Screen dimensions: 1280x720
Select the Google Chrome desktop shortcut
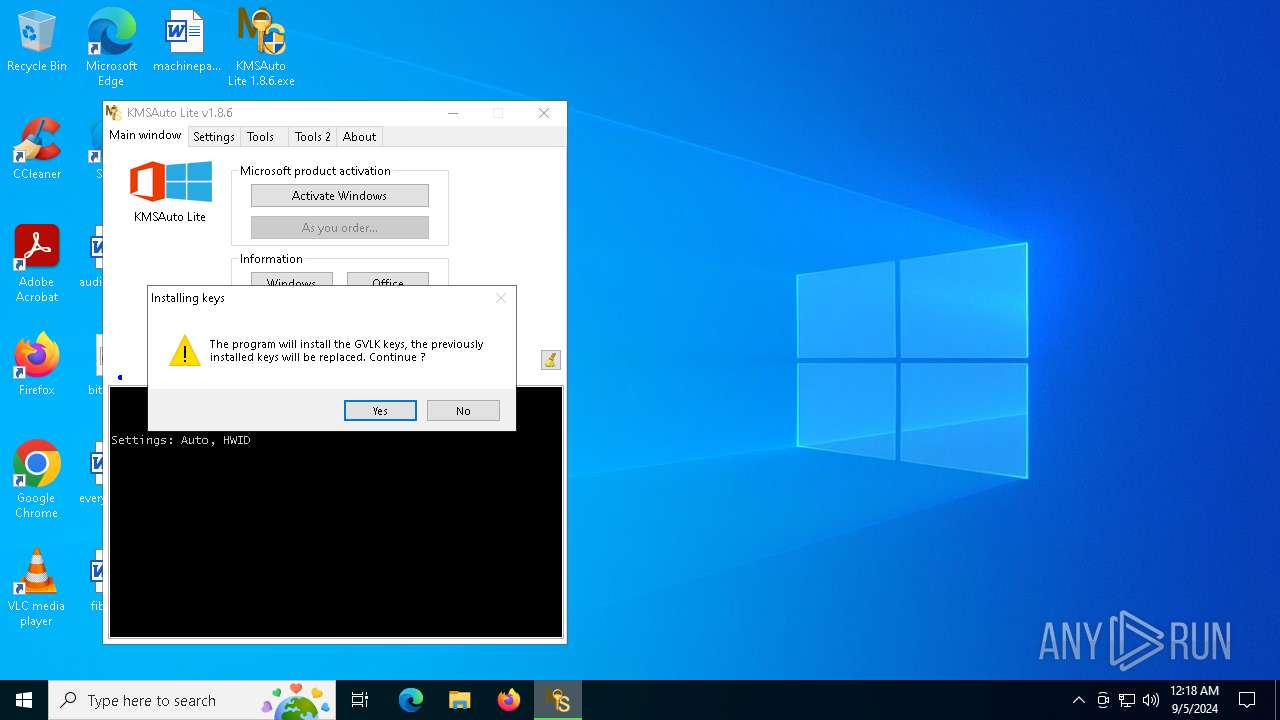(37, 480)
